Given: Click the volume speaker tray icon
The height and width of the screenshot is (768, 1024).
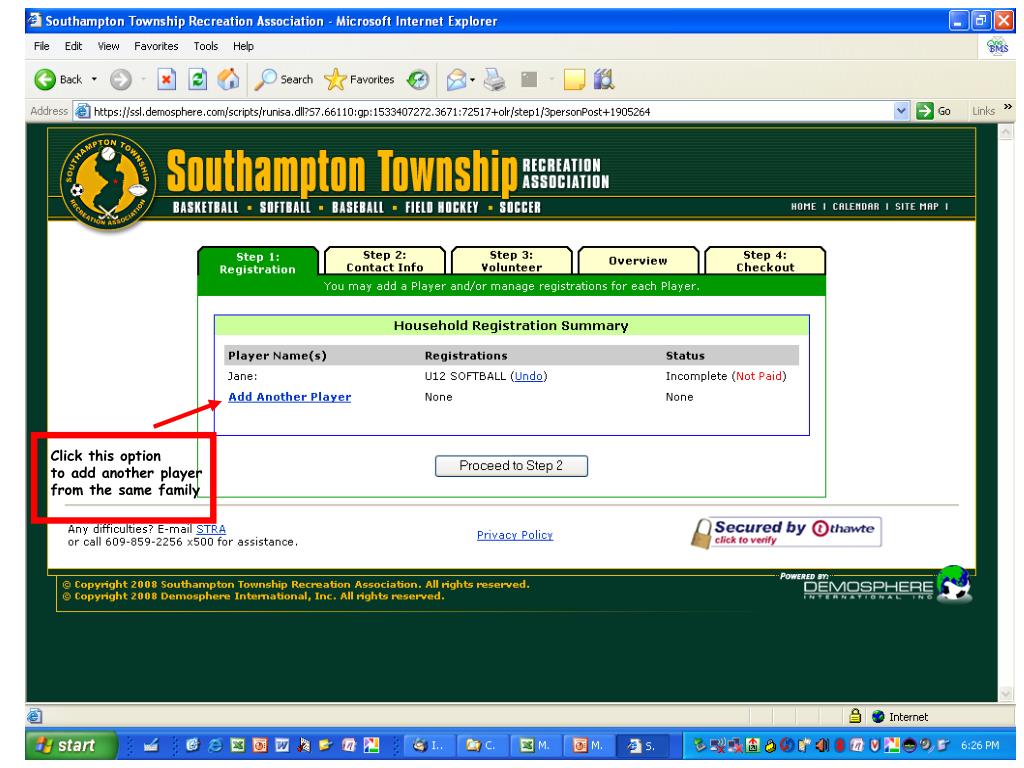Looking at the screenshot, I should click(x=824, y=744).
